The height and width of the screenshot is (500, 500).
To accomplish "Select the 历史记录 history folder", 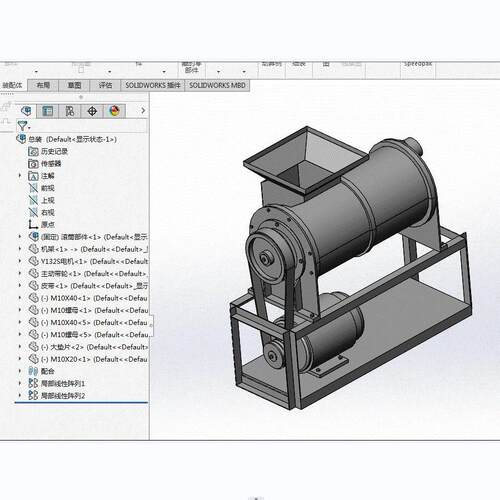I will (x=48, y=151).
